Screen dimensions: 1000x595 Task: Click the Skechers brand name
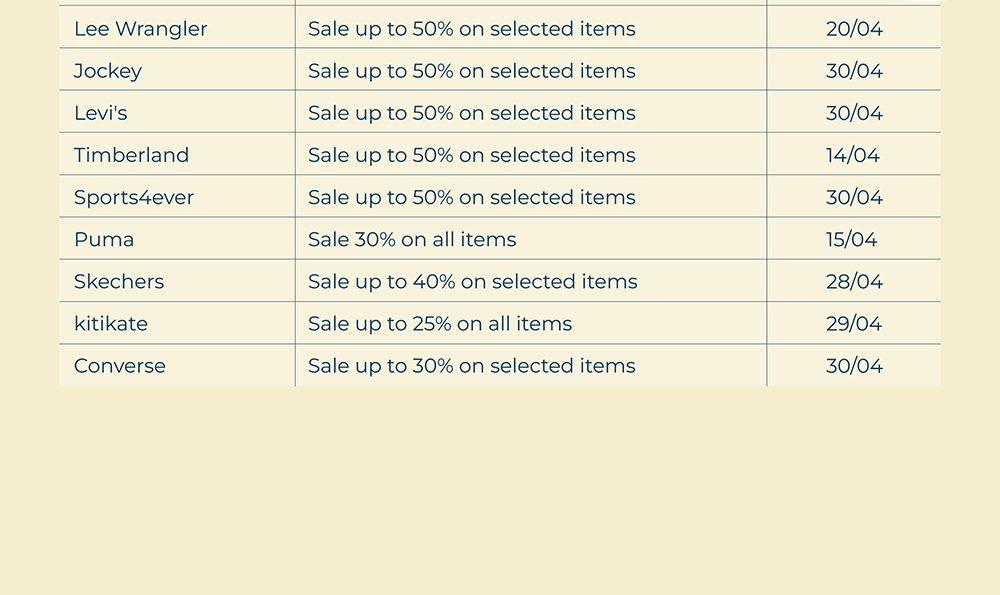pos(119,281)
